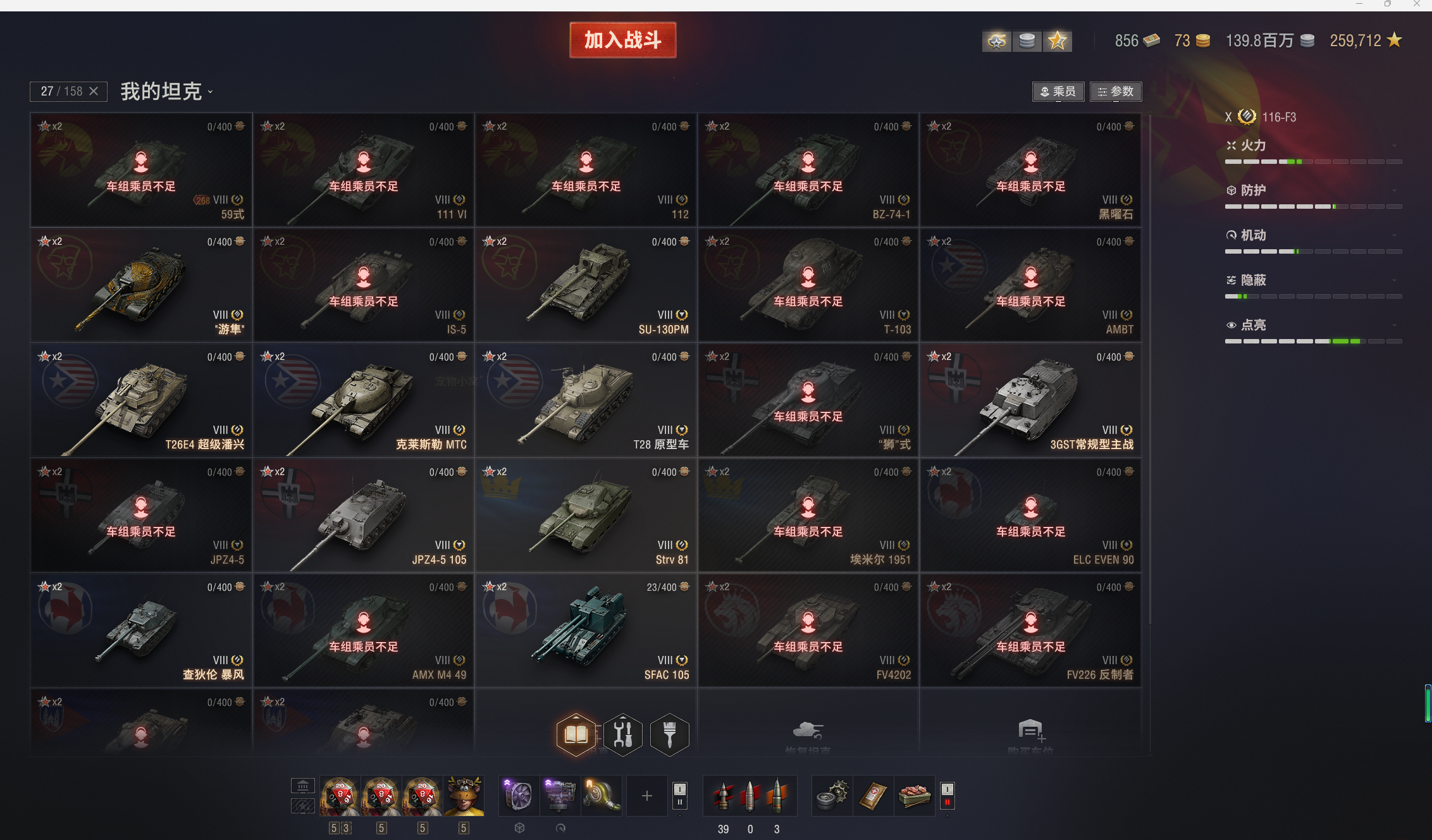Click the 点亮 spotting progress bar
Screen dimensions: 1432x840
(1314, 342)
